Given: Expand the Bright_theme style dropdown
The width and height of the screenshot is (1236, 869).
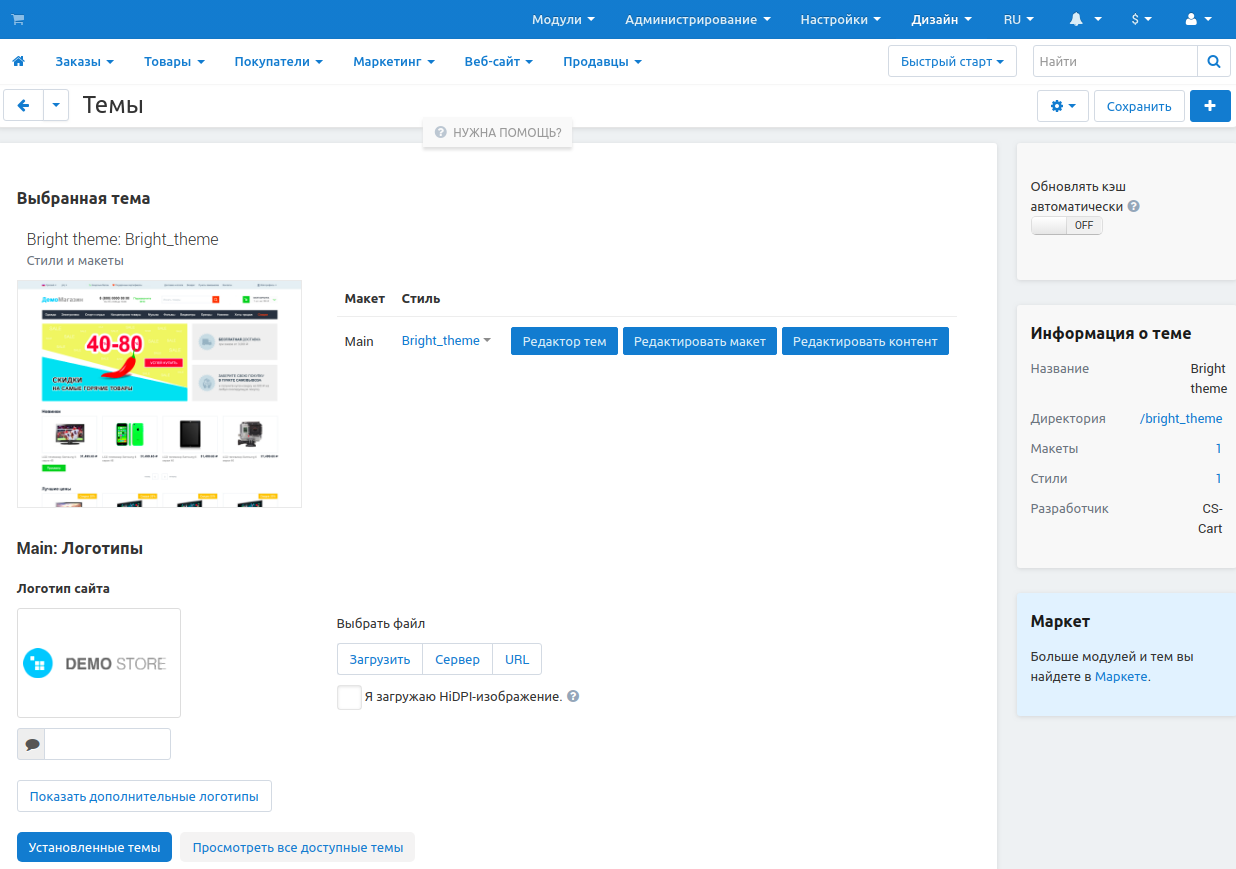Looking at the screenshot, I should 446,341.
